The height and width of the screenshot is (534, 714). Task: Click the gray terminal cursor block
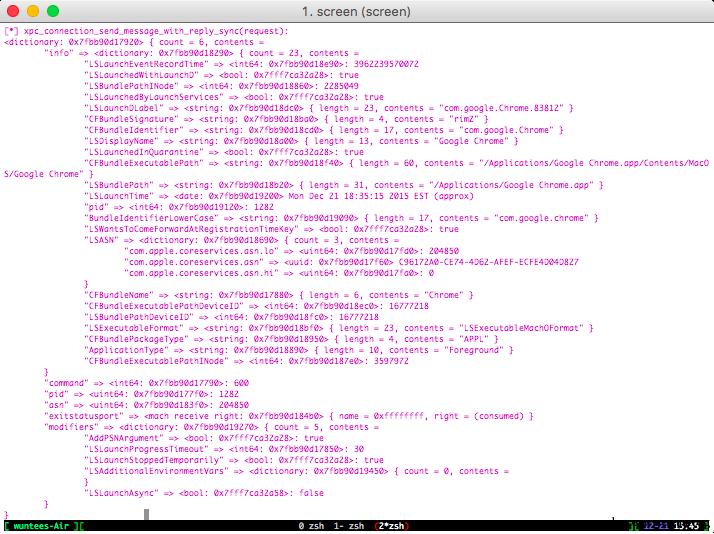pyautogui.click(x=146, y=514)
